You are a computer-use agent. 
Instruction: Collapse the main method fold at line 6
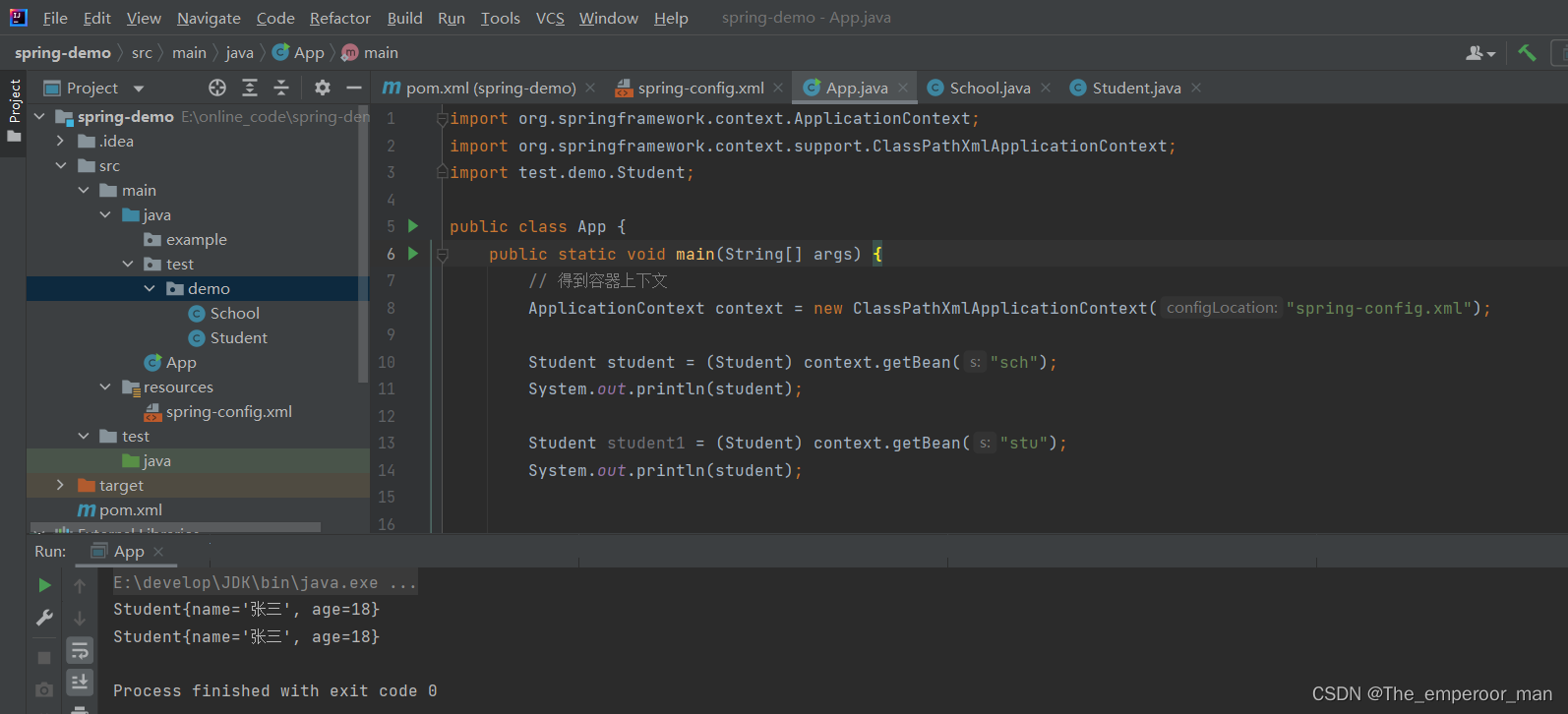[443, 255]
